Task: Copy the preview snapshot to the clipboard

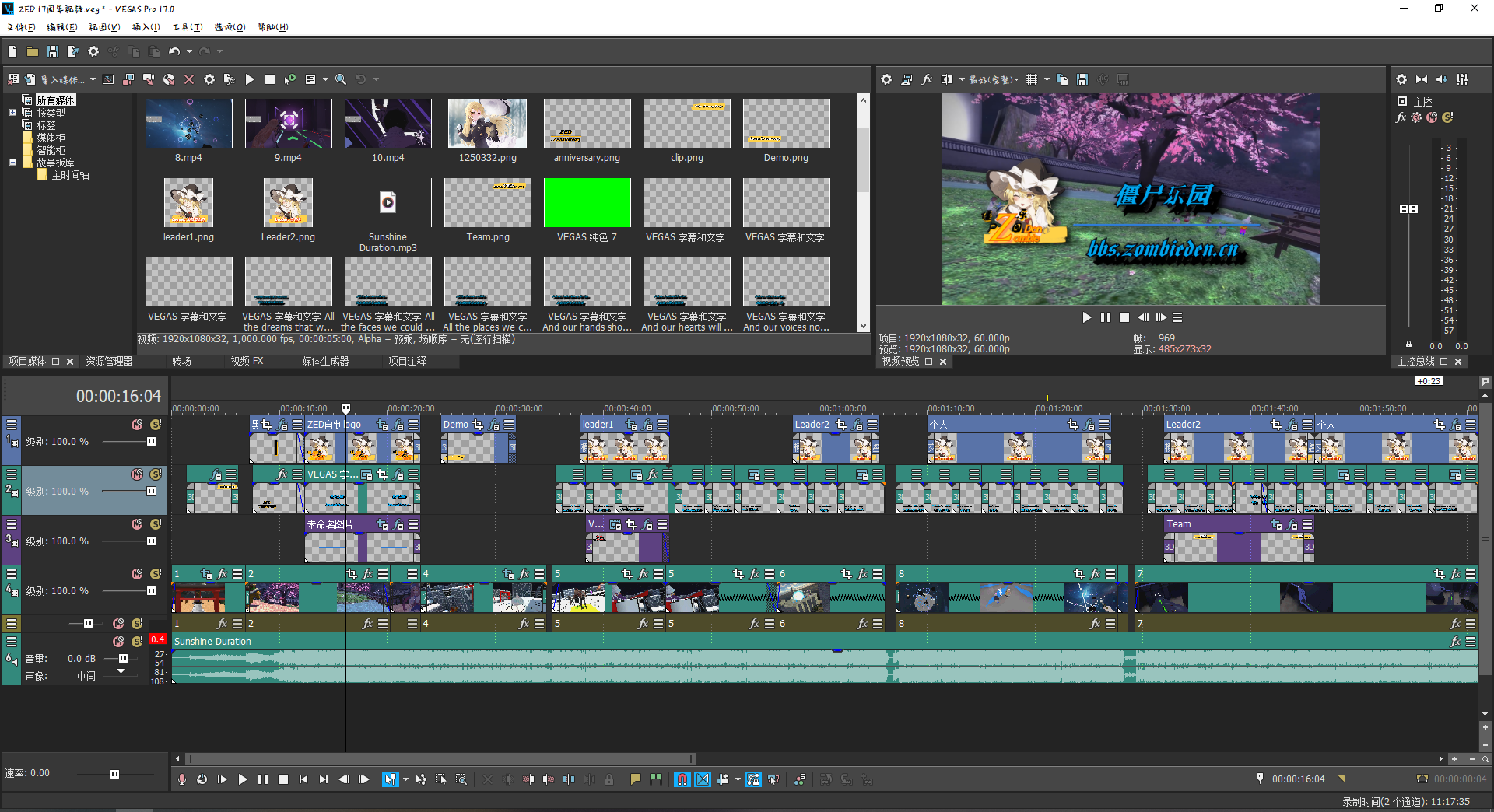Action: click(1062, 79)
